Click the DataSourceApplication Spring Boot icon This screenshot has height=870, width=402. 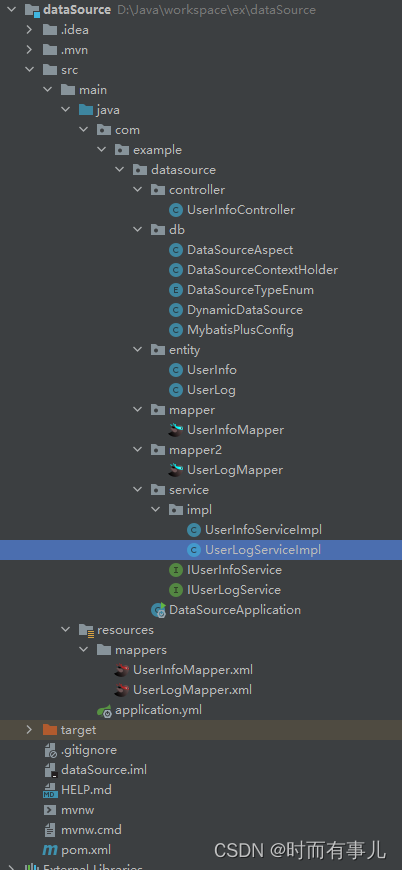pyautogui.click(x=158, y=610)
